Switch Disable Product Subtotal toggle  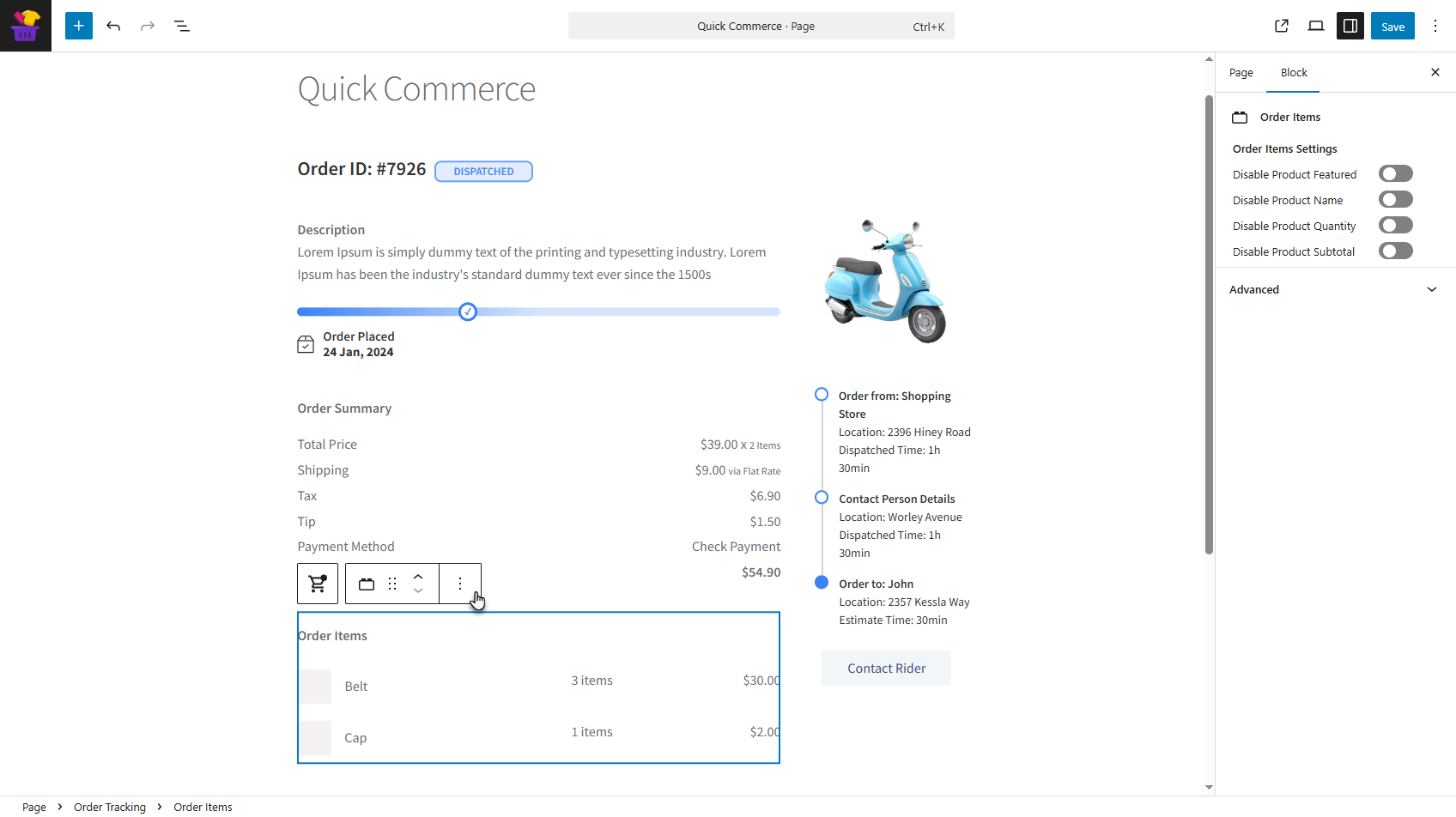(1395, 251)
